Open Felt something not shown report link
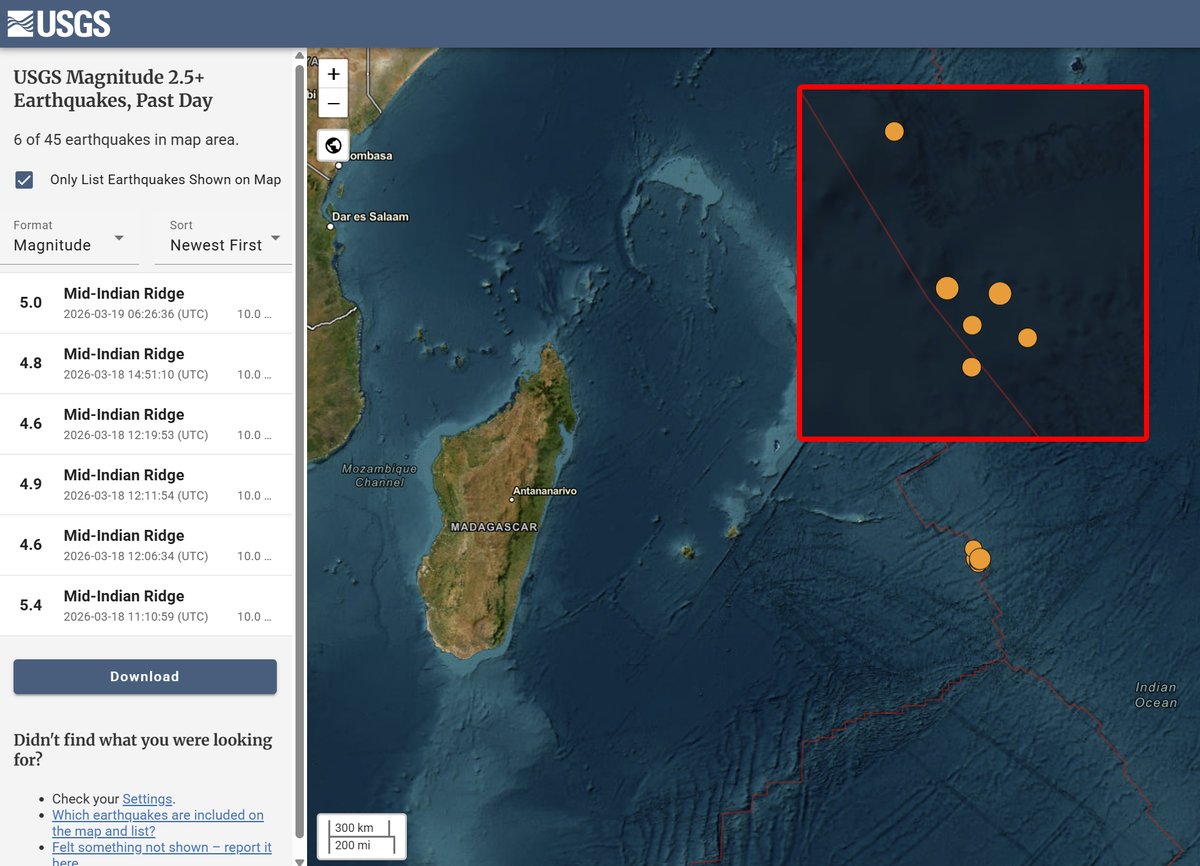1200x866 pixels. pyautogui.click(x=162, y=855)
